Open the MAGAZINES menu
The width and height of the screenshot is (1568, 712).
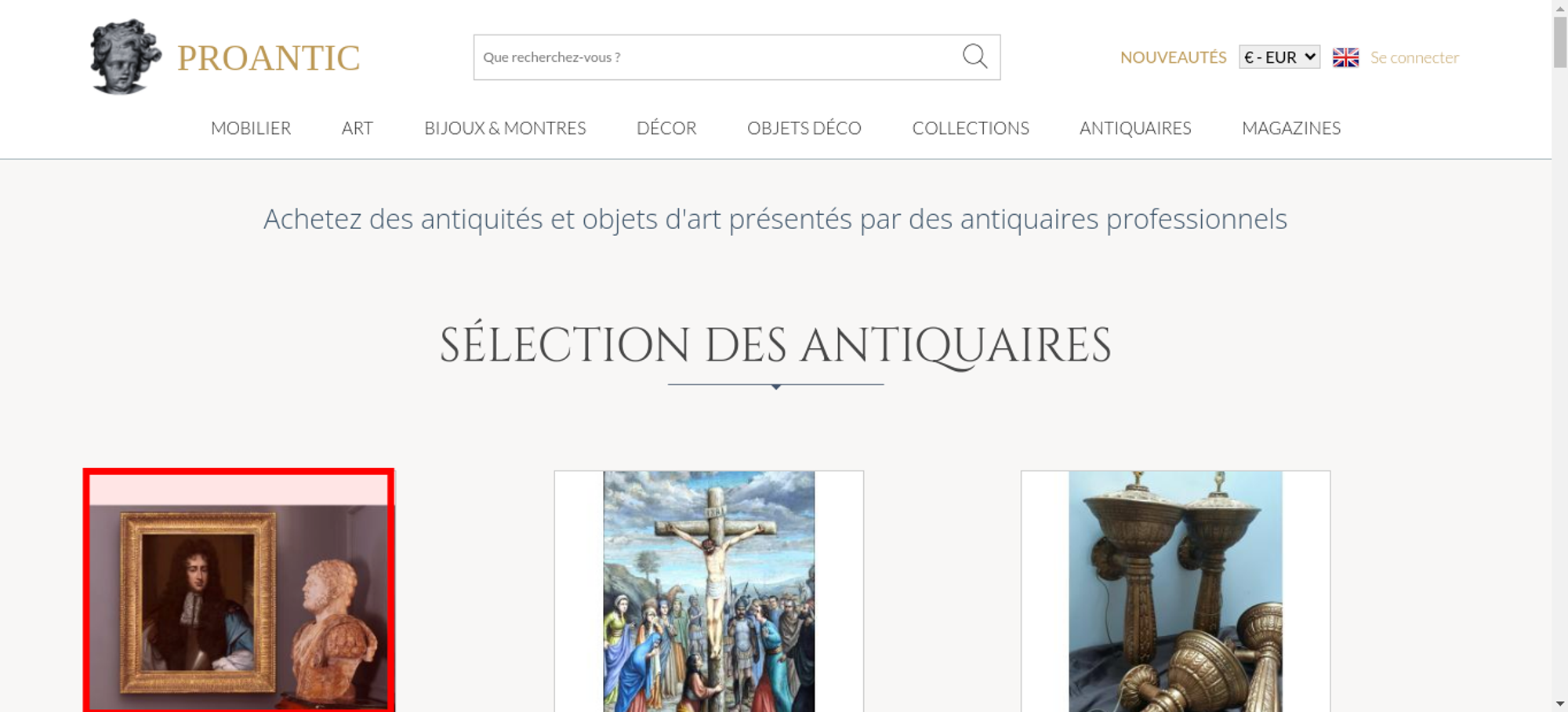click(x=1291, y=128)
